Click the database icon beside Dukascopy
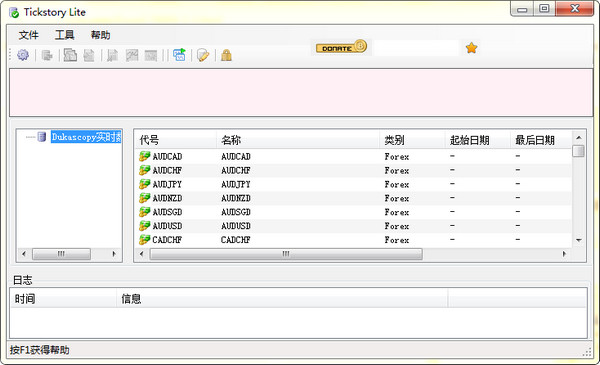Image resolution: width=600 pixels, height=365 pixels. coord(42,137)
